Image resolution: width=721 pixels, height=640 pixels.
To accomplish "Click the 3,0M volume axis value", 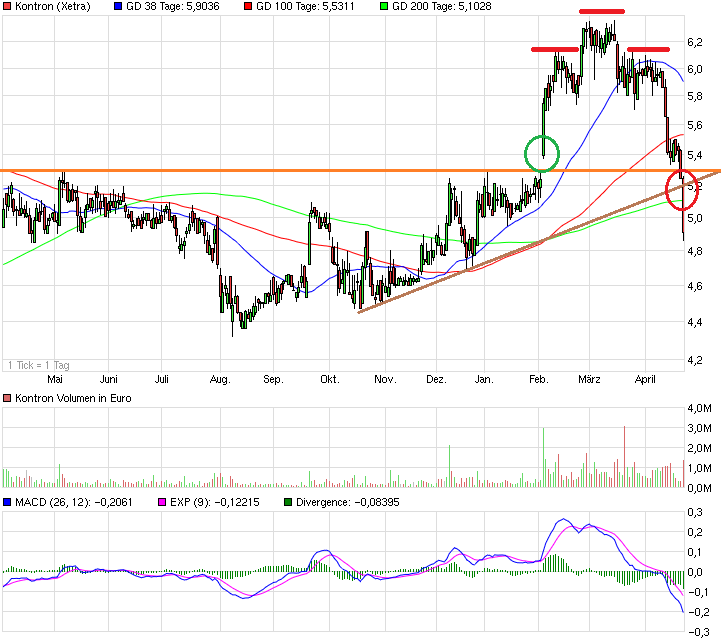I will pyautogui.click(x=699, y=429).
